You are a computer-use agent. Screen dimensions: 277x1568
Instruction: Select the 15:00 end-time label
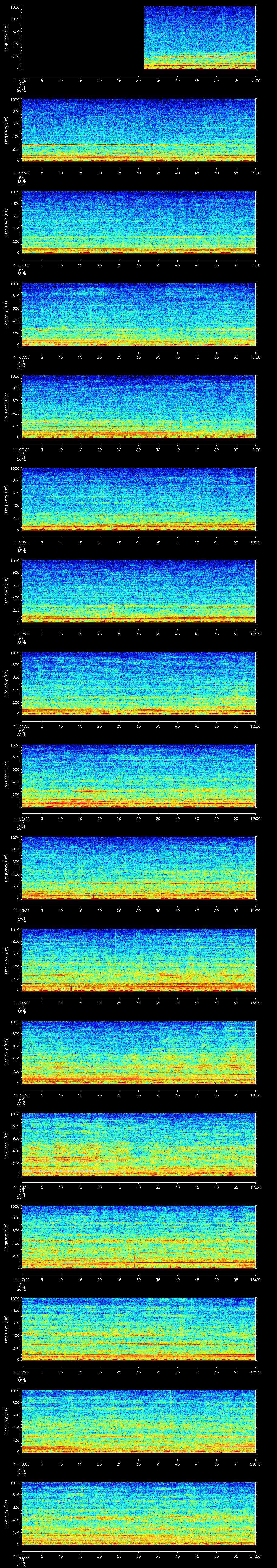[x=256, y=1003]
